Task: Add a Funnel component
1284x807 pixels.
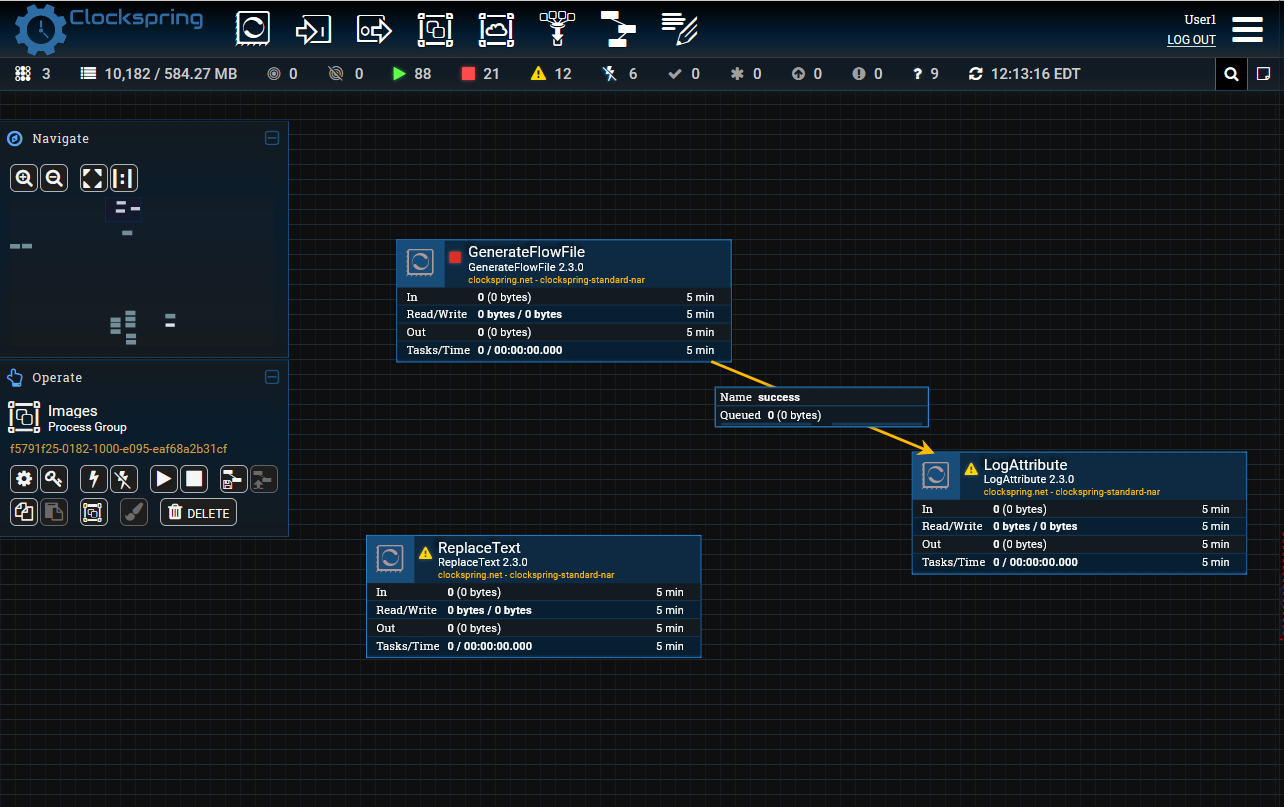Action: [557, 29]
